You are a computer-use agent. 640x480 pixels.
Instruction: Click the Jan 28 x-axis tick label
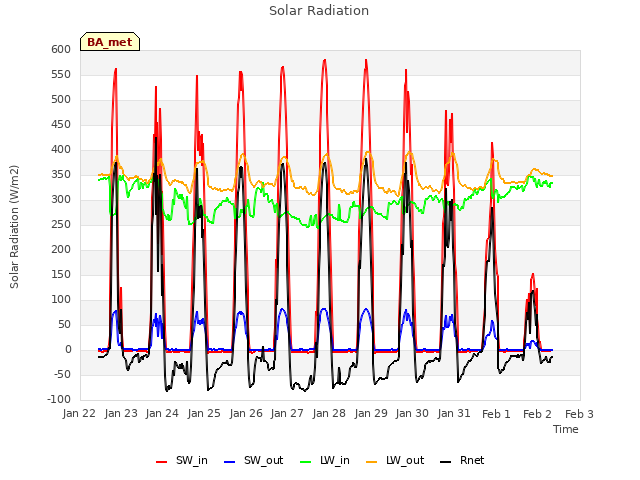[329, 413]
